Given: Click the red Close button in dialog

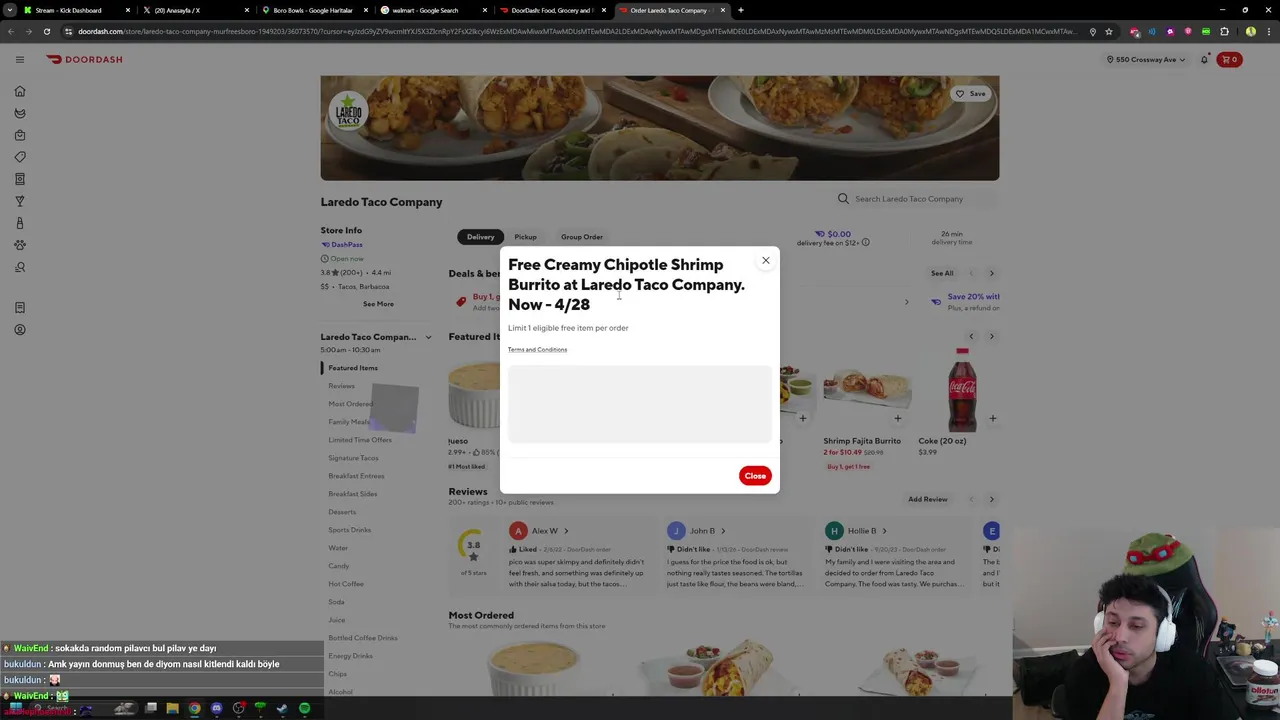Looking at the screenshot, I should pos(755,476).
